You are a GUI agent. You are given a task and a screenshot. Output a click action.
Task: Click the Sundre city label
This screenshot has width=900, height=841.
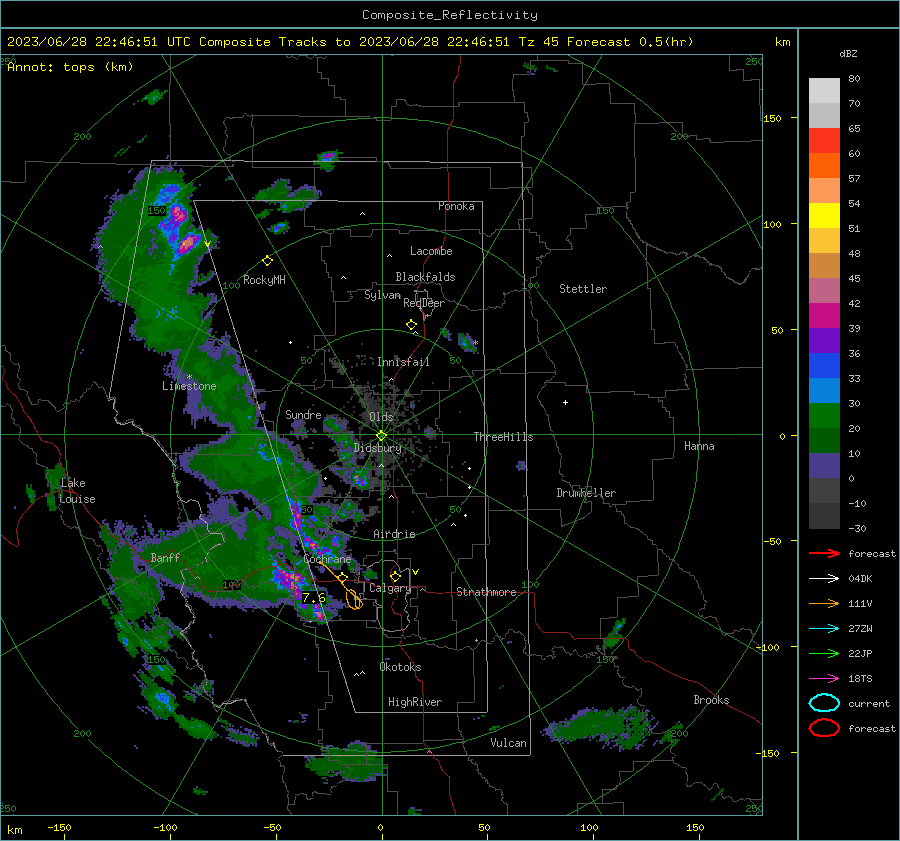303,414
